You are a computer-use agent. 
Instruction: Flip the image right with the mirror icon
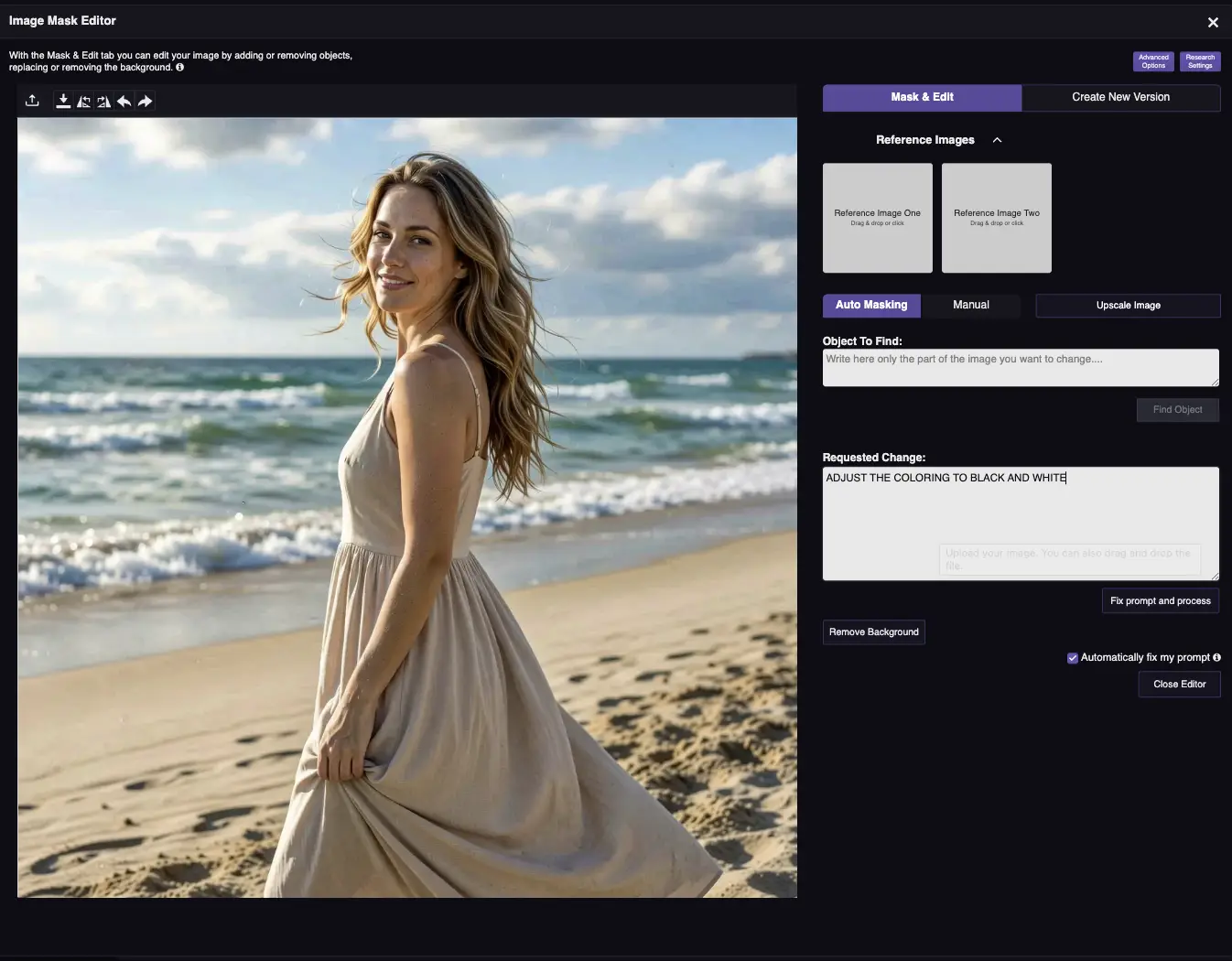pos(103,102)
